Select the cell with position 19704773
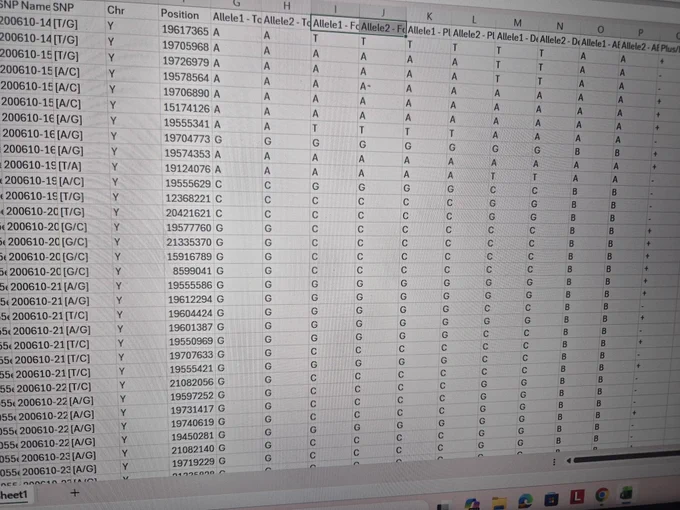 tap(187, 138)
